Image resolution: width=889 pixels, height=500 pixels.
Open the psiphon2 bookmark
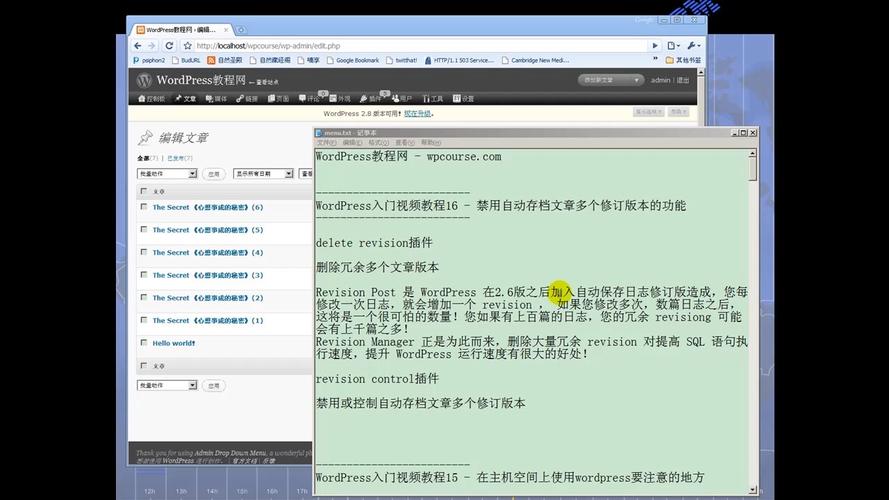(x=149, y=60)
